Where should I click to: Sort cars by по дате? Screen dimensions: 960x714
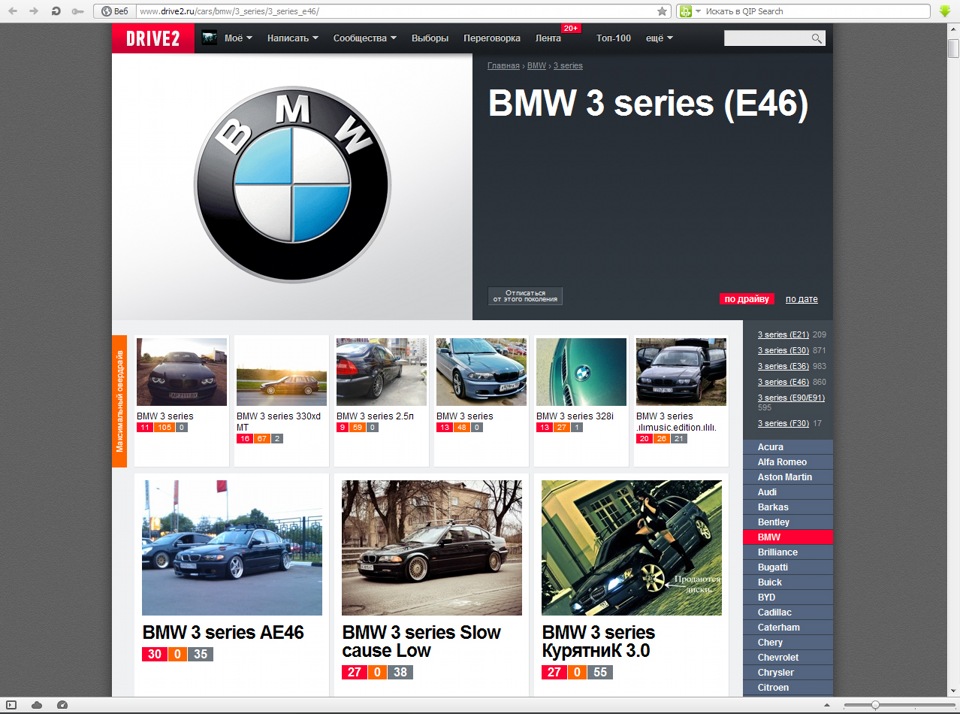tap(801, 299)
